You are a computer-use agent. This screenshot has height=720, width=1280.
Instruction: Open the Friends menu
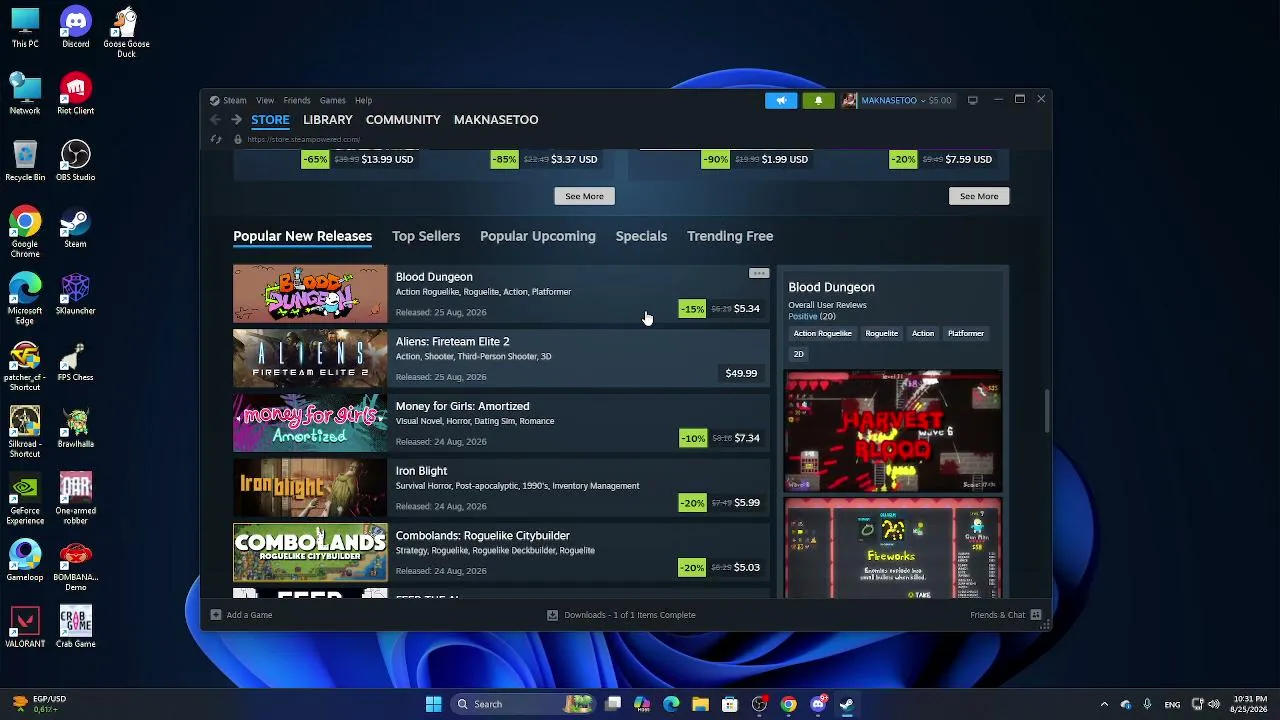(x=297, y=100)
